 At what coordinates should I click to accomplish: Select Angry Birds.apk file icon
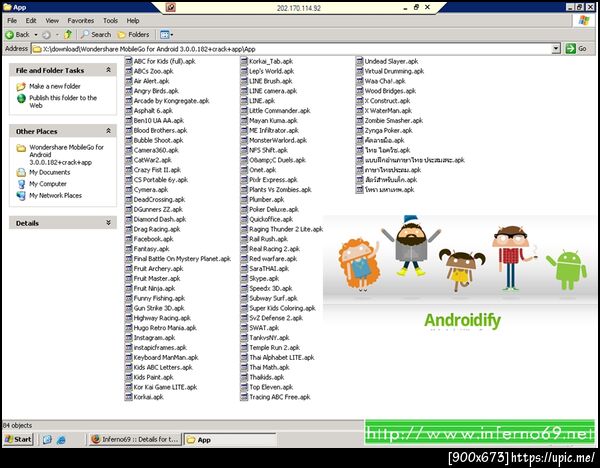click(x=129, y=91)
